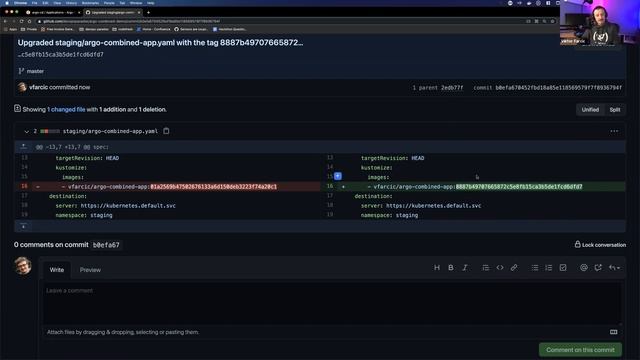
Task: Insert code formatting in comment
Action: (x=500, y=268)
